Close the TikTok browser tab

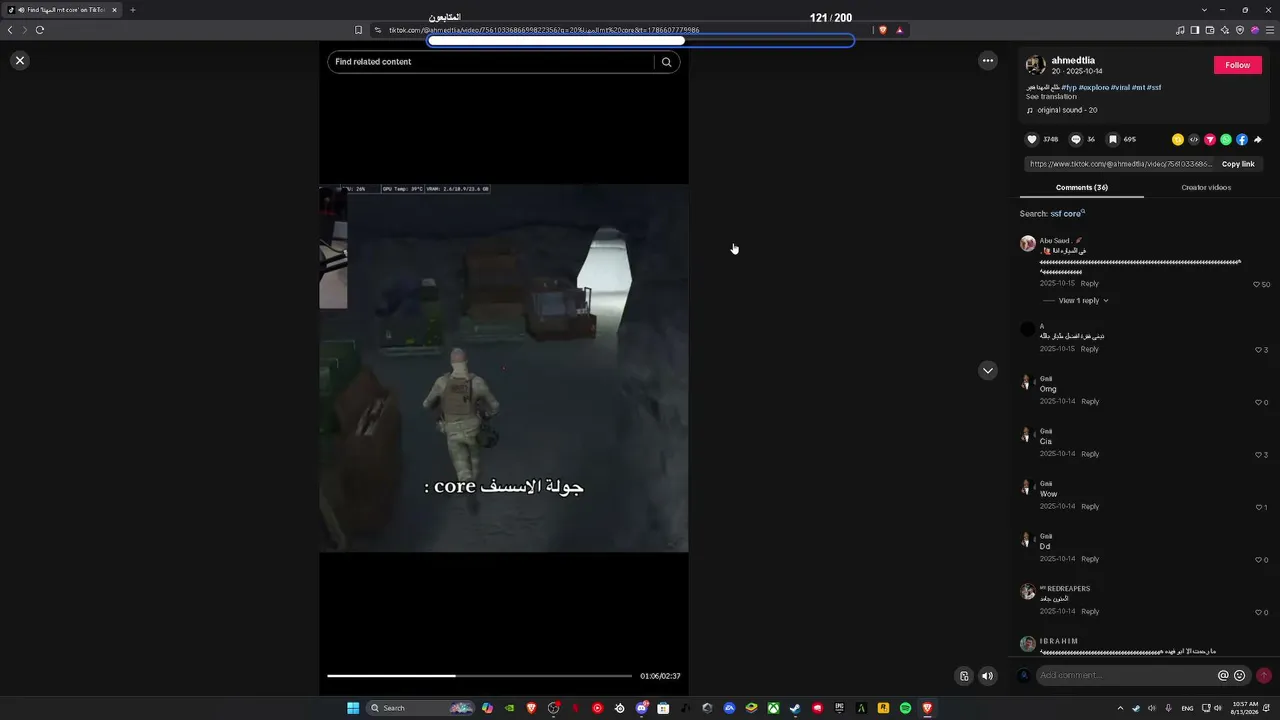point(114,10)
